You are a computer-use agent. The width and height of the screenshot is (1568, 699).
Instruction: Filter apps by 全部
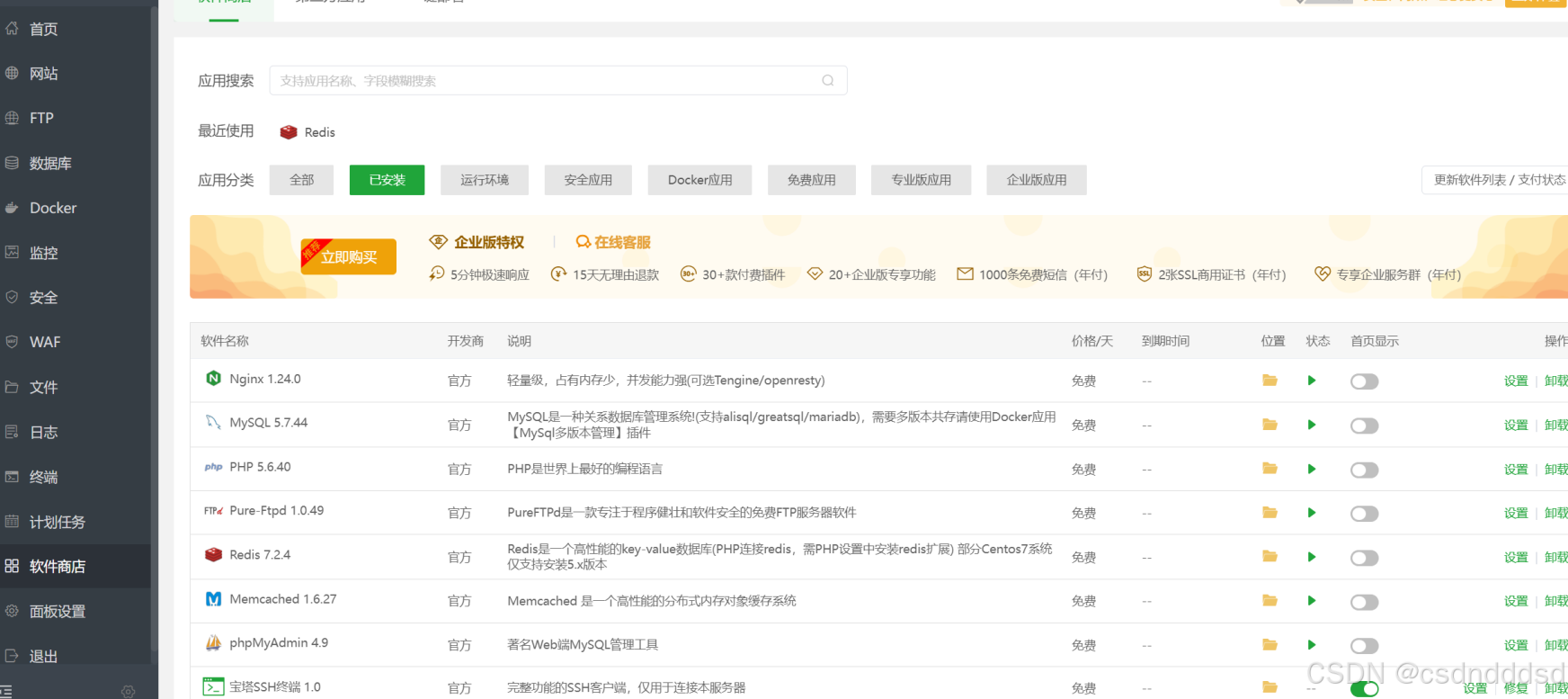(301, 180)
